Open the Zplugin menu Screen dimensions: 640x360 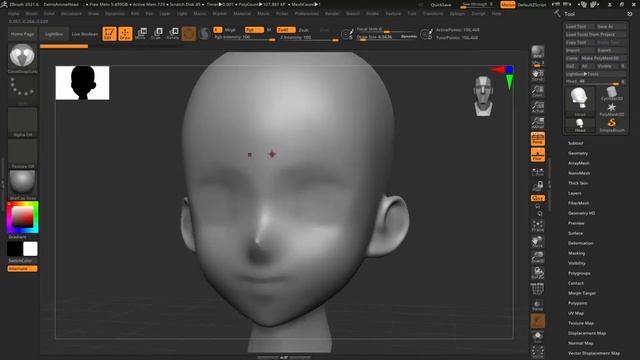coord(457,13)
